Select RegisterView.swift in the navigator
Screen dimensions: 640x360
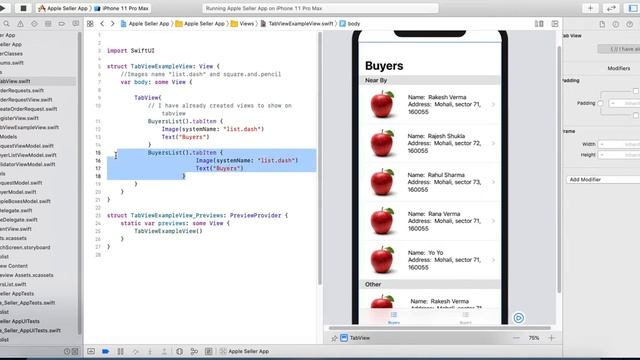pos(20,118)
